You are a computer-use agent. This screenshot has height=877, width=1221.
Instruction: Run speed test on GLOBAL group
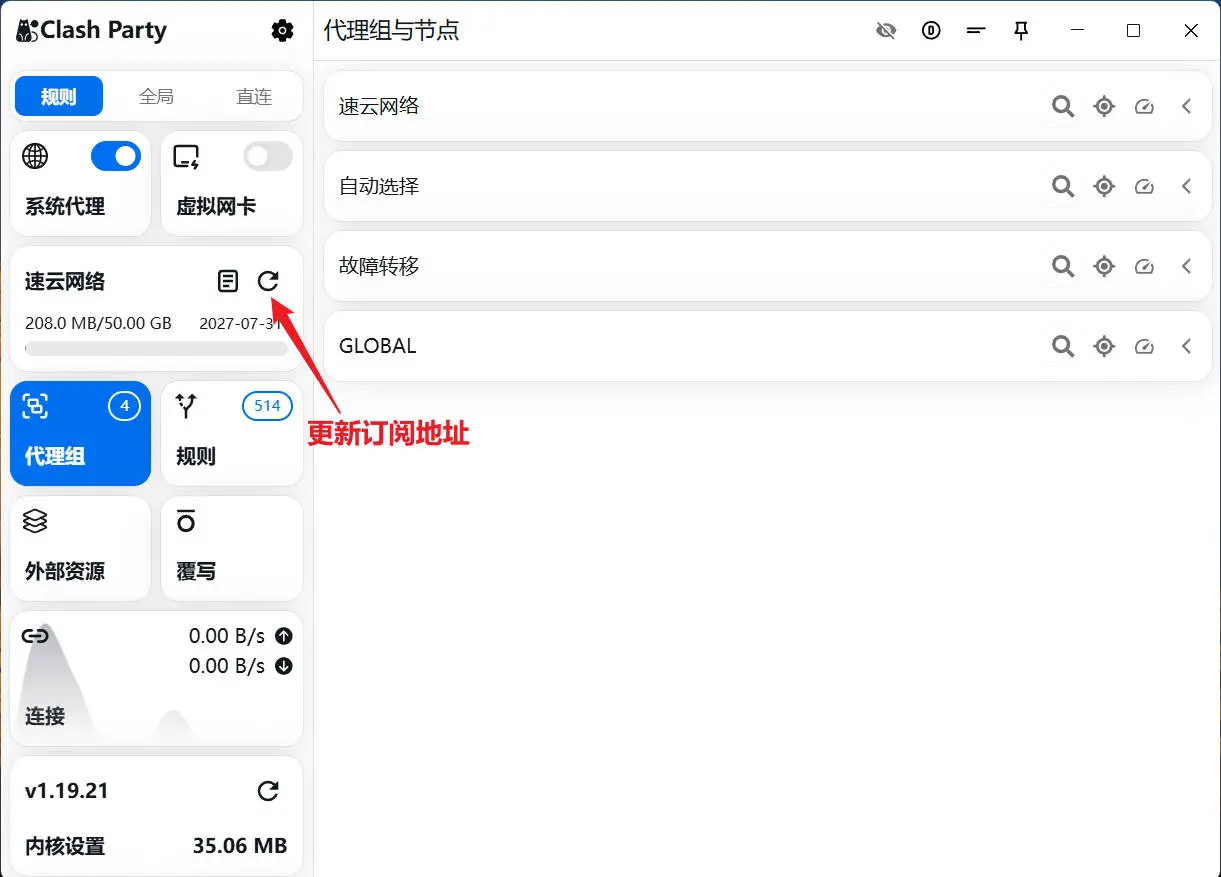click(x=1144, y=346)
